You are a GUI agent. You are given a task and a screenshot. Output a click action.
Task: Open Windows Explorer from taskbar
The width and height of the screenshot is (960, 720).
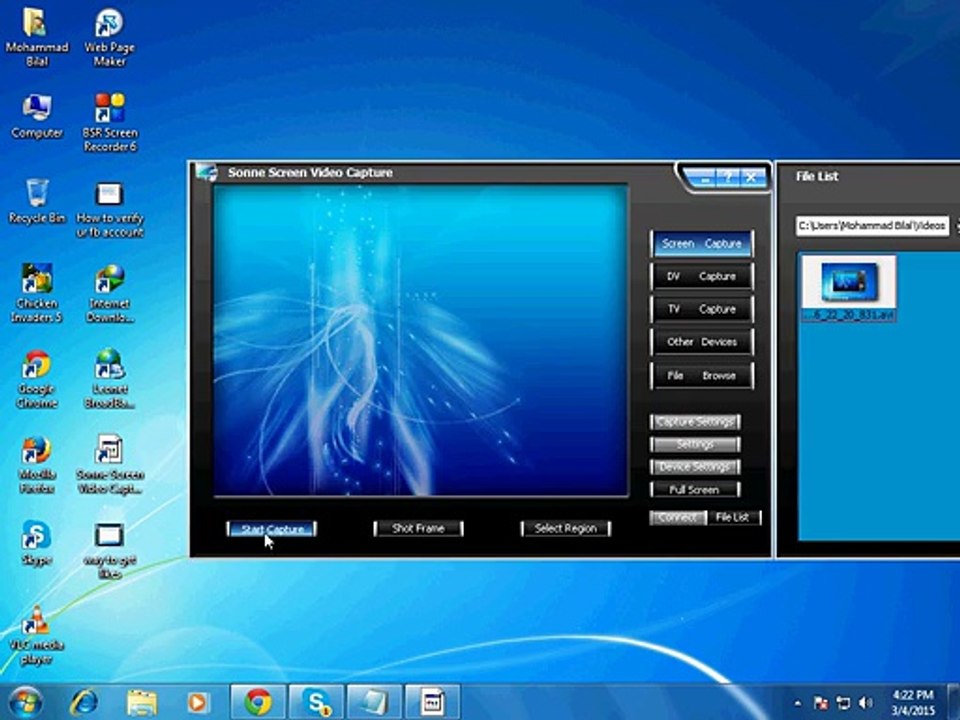pos(141,702)
